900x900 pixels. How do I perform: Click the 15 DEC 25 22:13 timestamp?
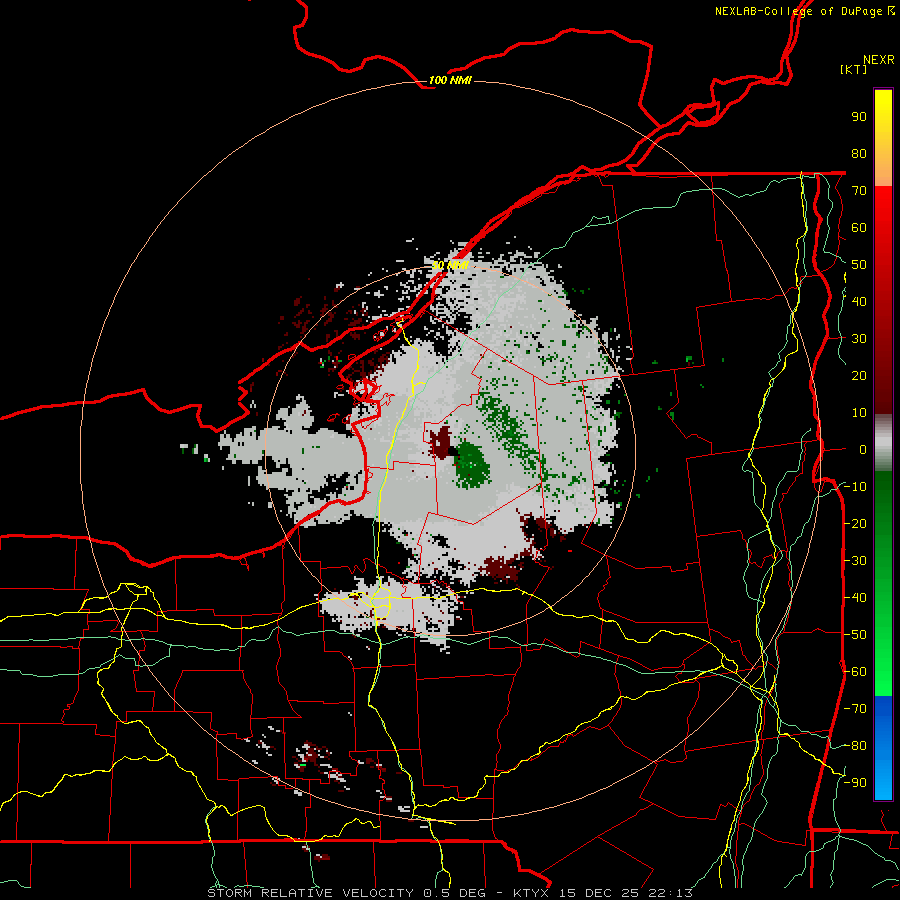[626, 893]
